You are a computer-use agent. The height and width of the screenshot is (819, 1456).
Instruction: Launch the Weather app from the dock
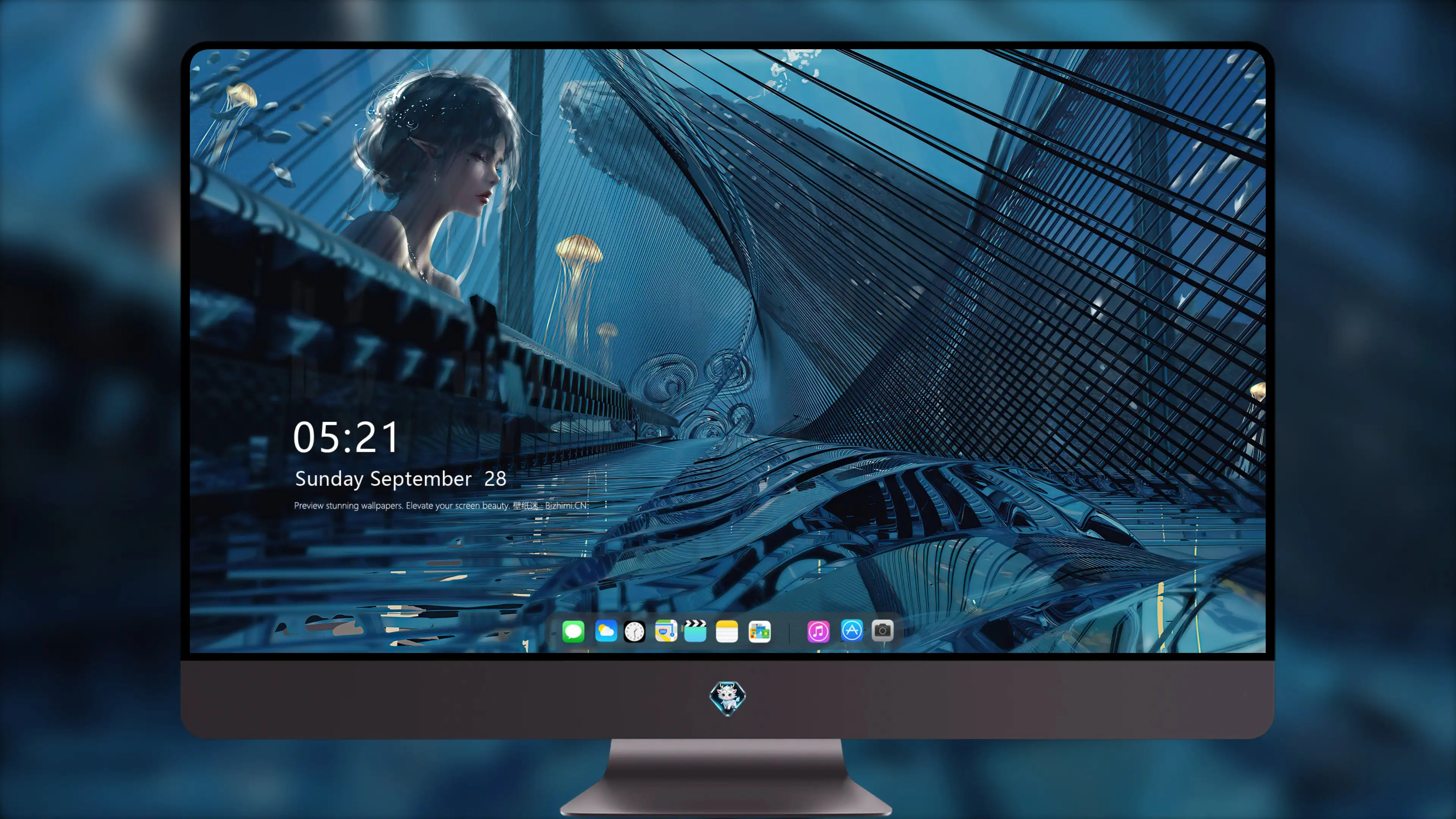pyautogui.click(x=606, y=631)
